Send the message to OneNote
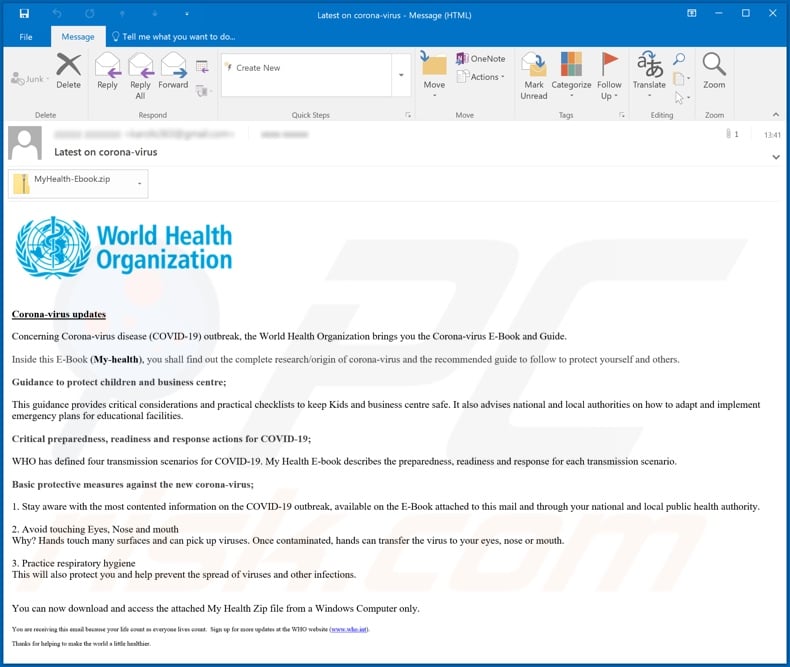790x667 pixels. click(x=480, y=58)
